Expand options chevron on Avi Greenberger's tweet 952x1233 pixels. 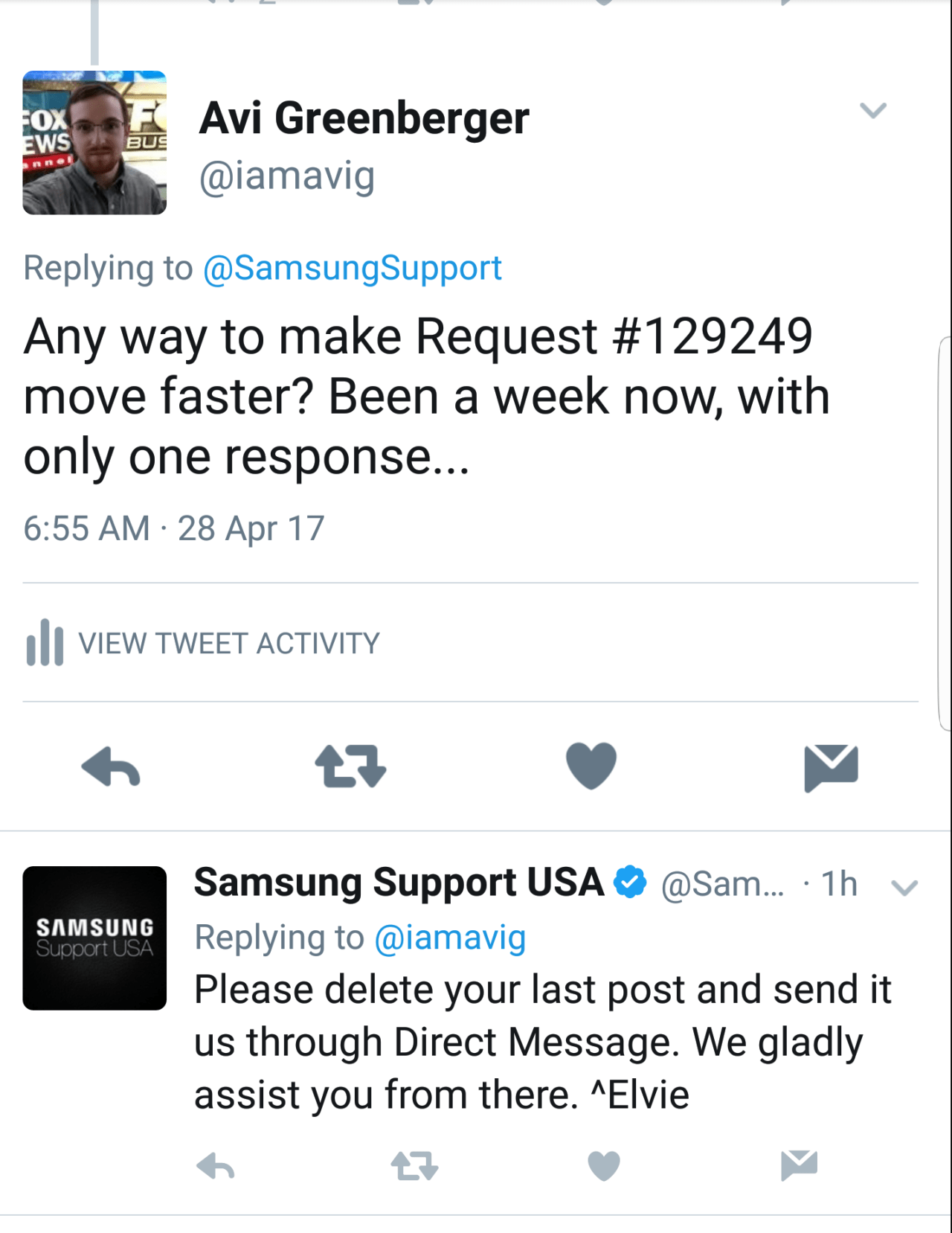873,110
